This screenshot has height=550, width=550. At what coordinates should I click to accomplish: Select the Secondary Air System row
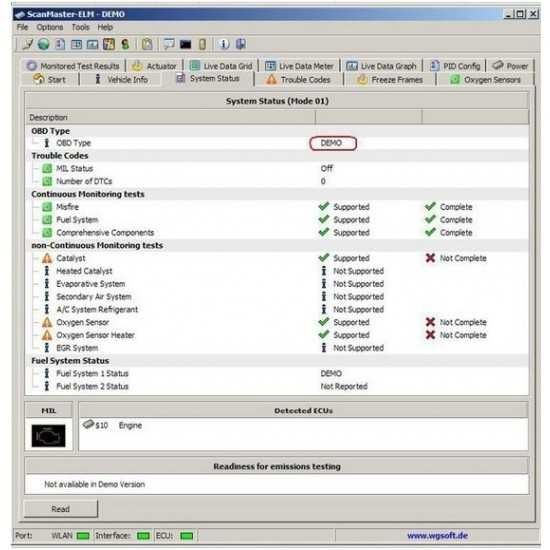[x=277, y=297]
